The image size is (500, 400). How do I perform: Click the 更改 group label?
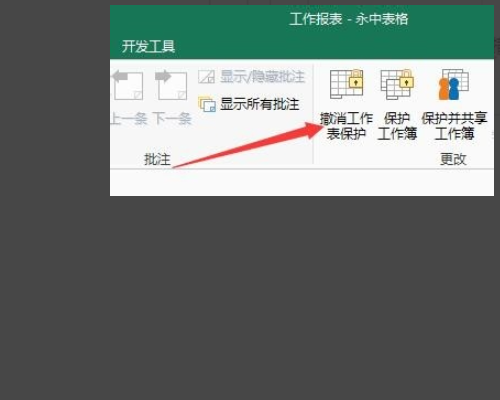tap(453, 159)
